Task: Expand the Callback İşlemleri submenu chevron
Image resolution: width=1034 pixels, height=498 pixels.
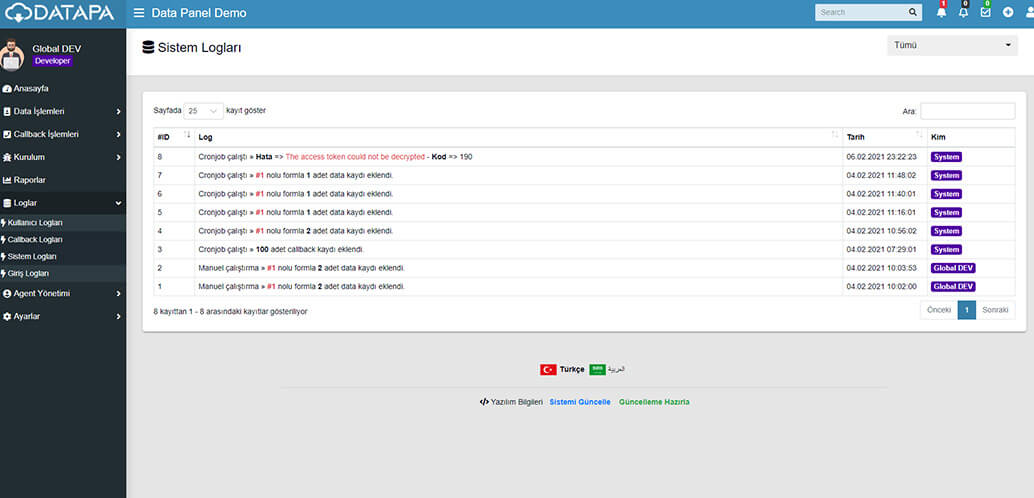Action: (x=119, y=135)
